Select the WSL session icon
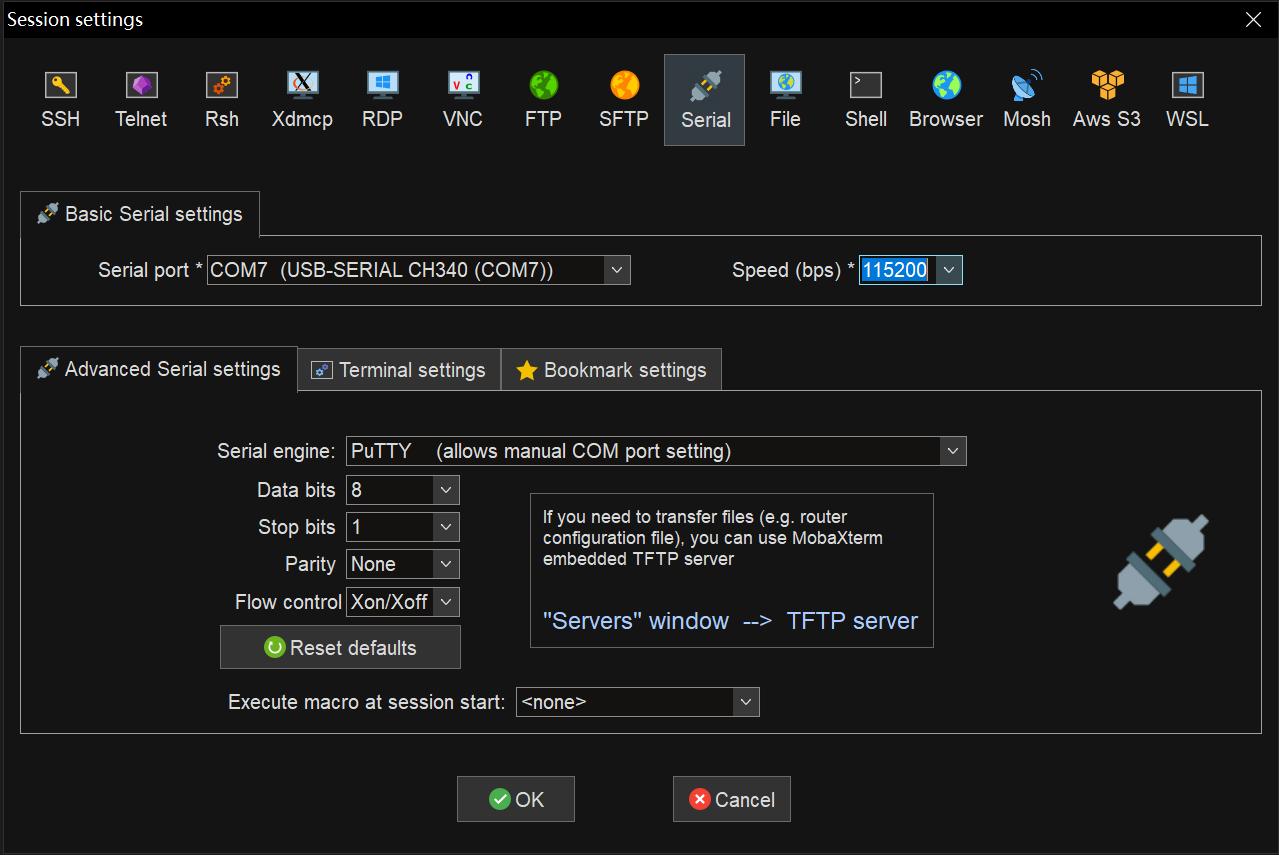The image size is (1279, 855). tap(1187, 100)
